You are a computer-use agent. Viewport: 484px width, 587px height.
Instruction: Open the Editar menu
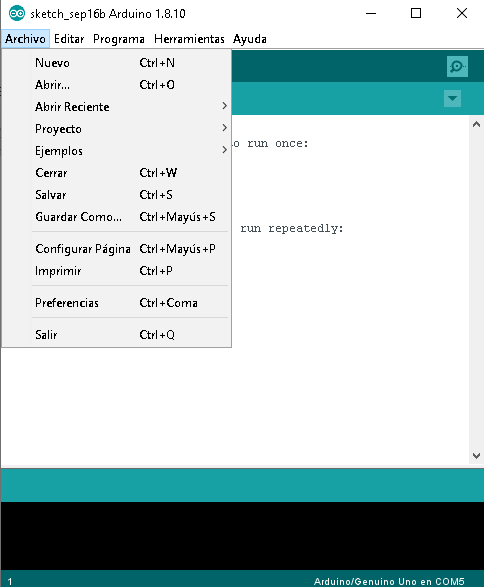69,39
